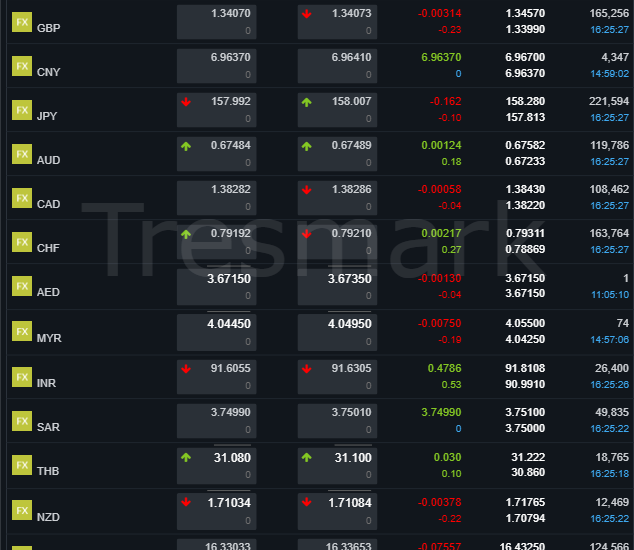Click the red down arrow beside 1.71084
The width and height of the screenshot is (634, 550).
point(306,502)
